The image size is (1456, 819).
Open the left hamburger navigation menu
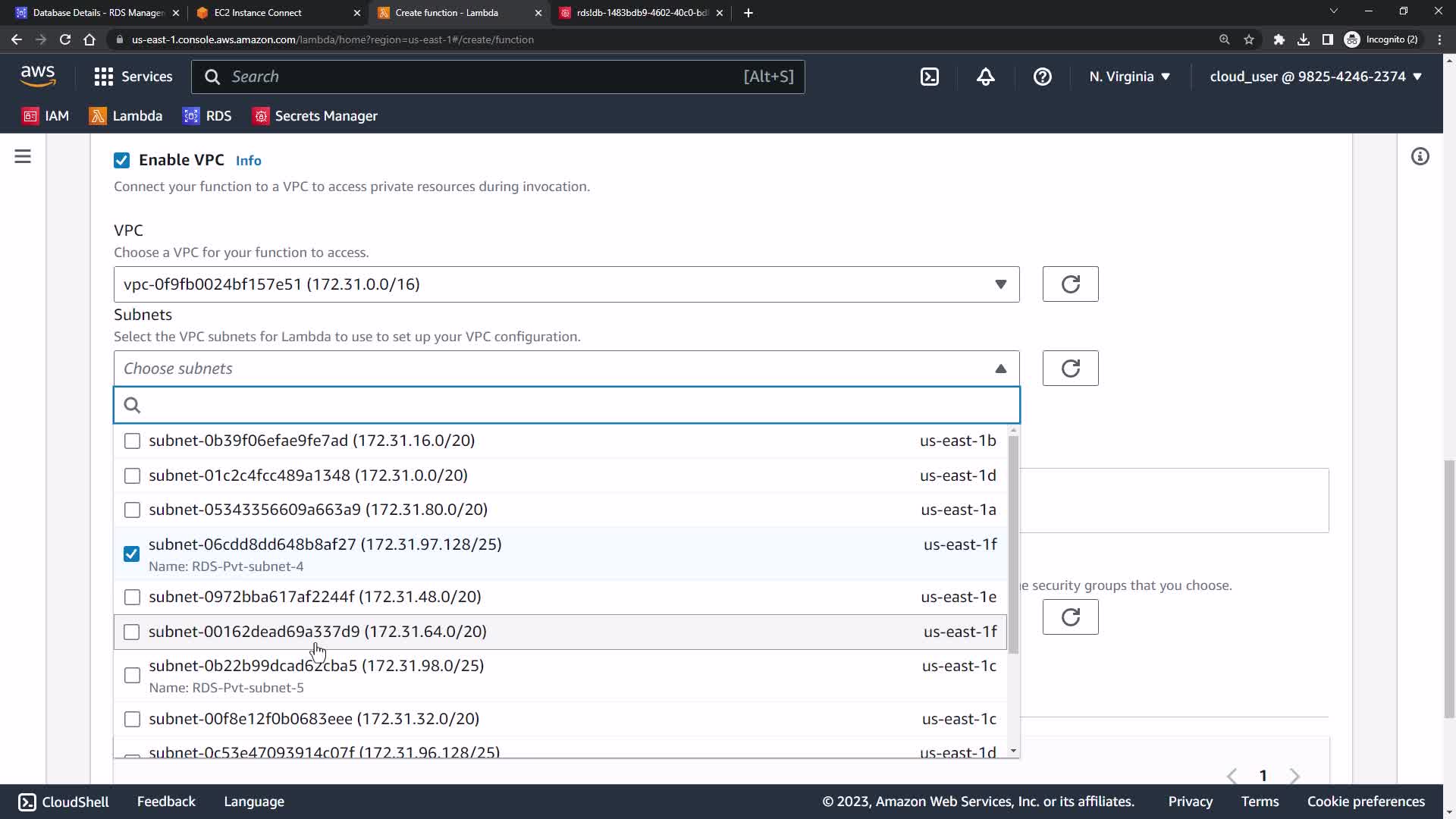pos(23,157)
